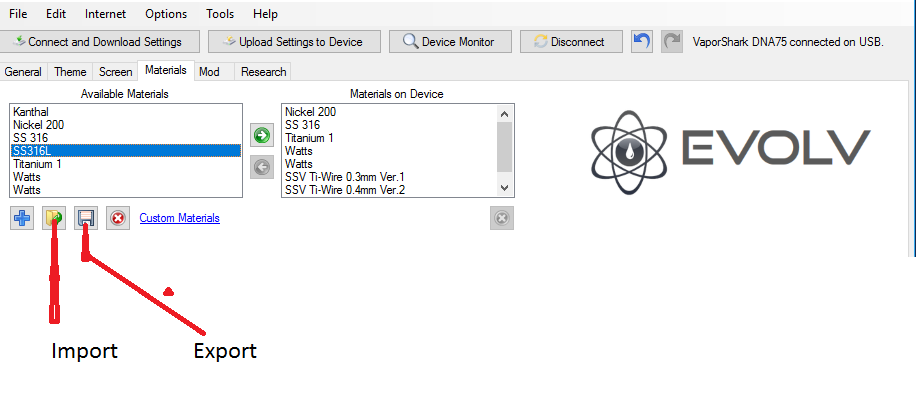
Task: Switch to the Research tab
Action: tap(263, 72)
